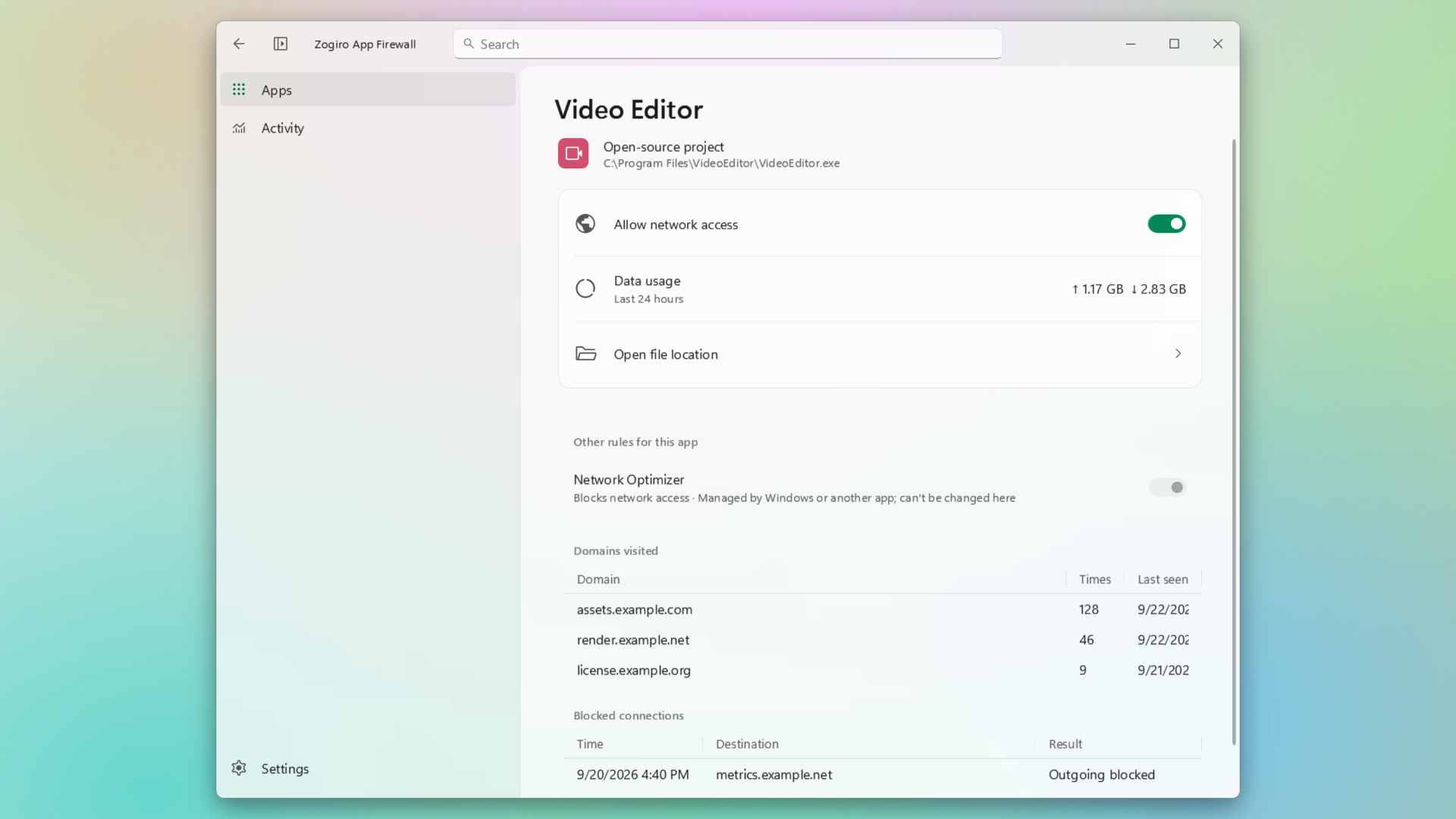Switch to the Activity page label

283,128
